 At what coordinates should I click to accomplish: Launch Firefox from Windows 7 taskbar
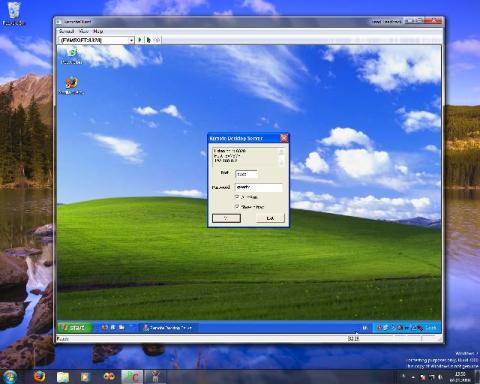pyautogui.click(x=40, y=377)
